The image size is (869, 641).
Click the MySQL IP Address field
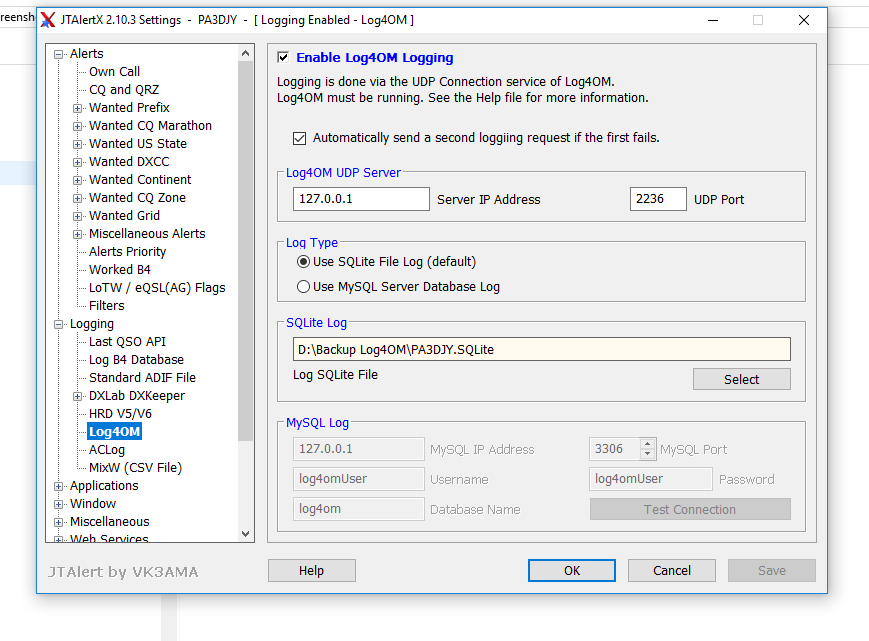point(359,449)
